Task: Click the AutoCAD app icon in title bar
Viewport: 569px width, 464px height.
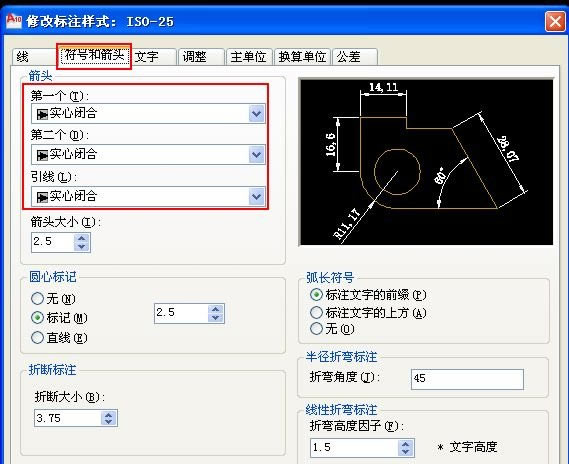Action: [x=14, y=20]
